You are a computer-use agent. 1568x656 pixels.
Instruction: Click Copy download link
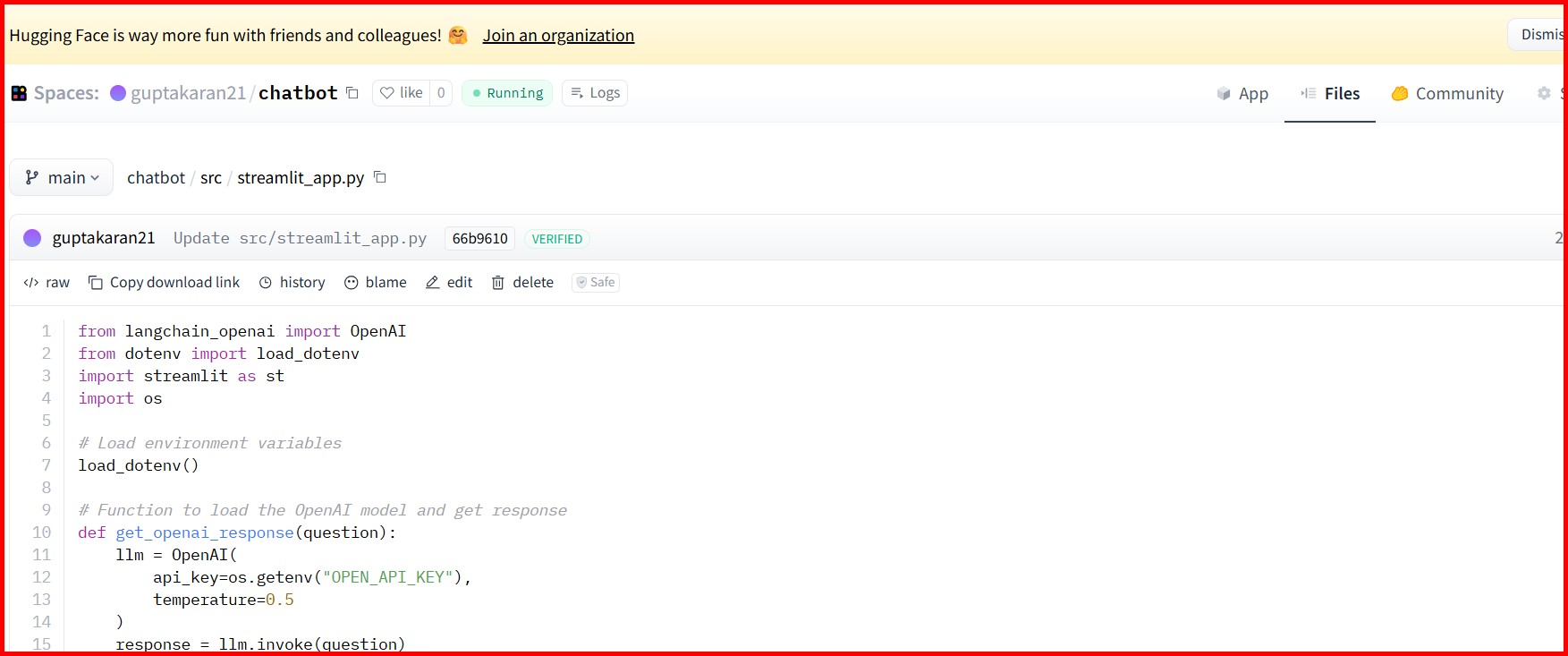164,283
